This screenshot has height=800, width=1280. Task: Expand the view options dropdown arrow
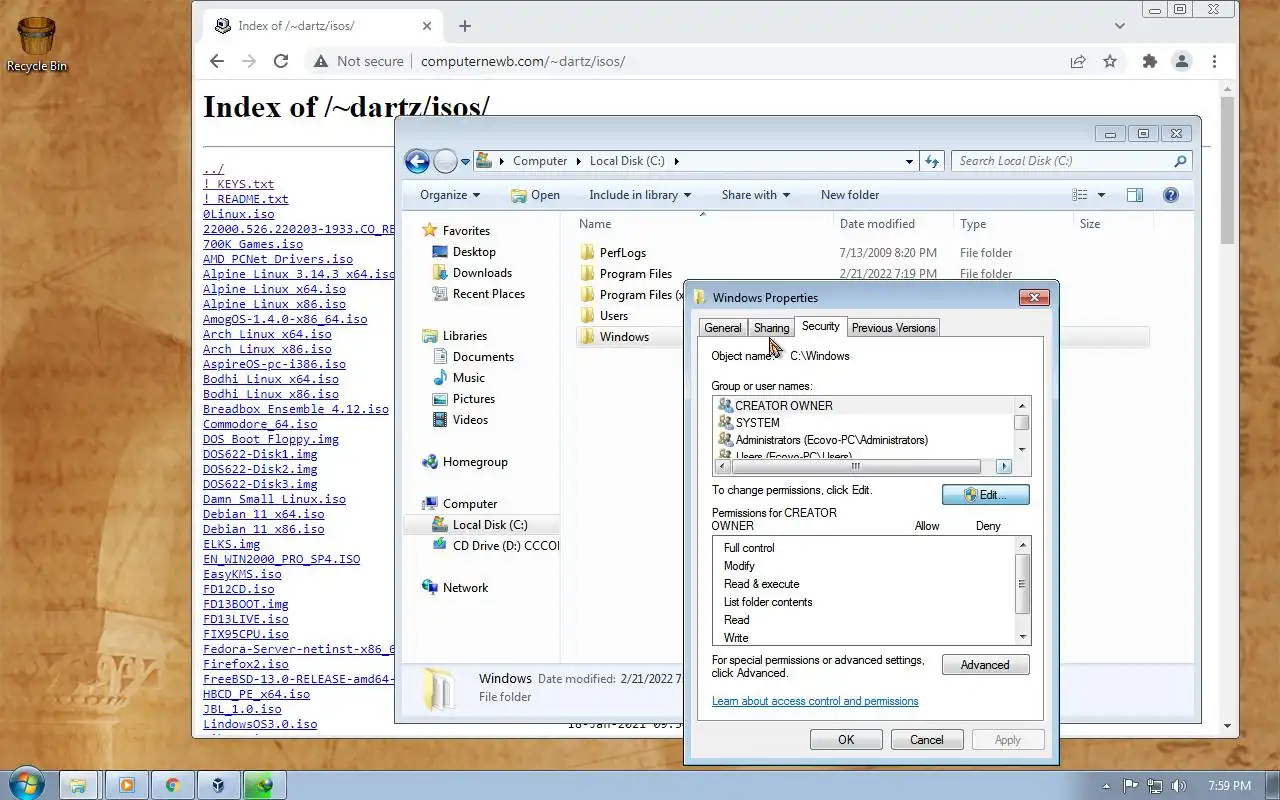point(1102,195)
